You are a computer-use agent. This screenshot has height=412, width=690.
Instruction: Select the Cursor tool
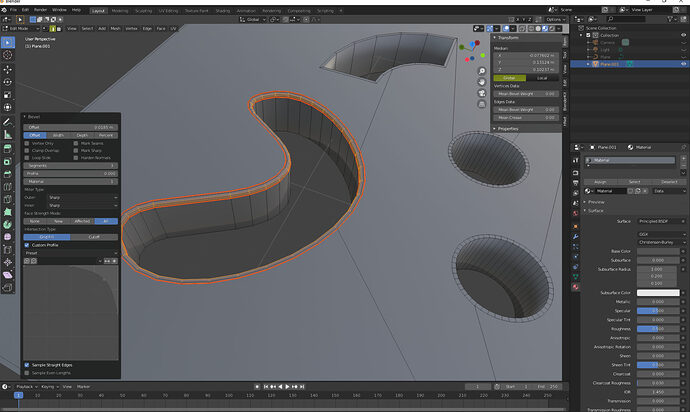(7, 55)
